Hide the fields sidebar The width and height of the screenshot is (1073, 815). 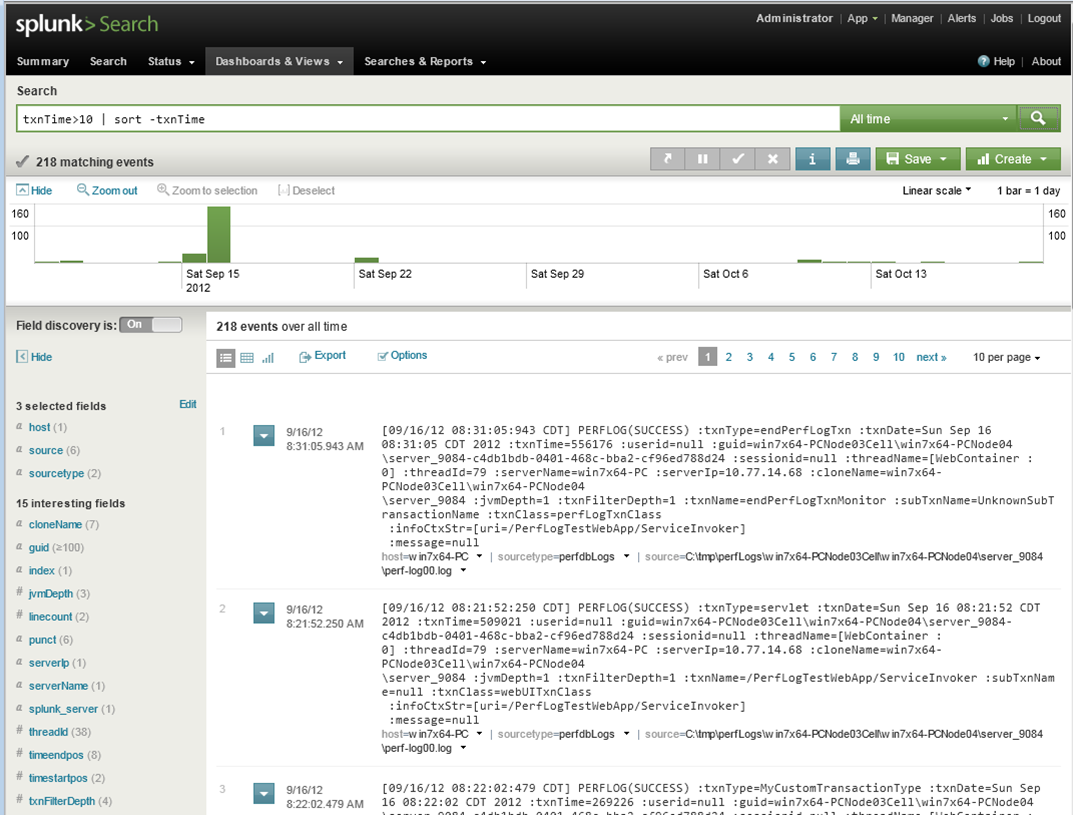click(34, 357)
